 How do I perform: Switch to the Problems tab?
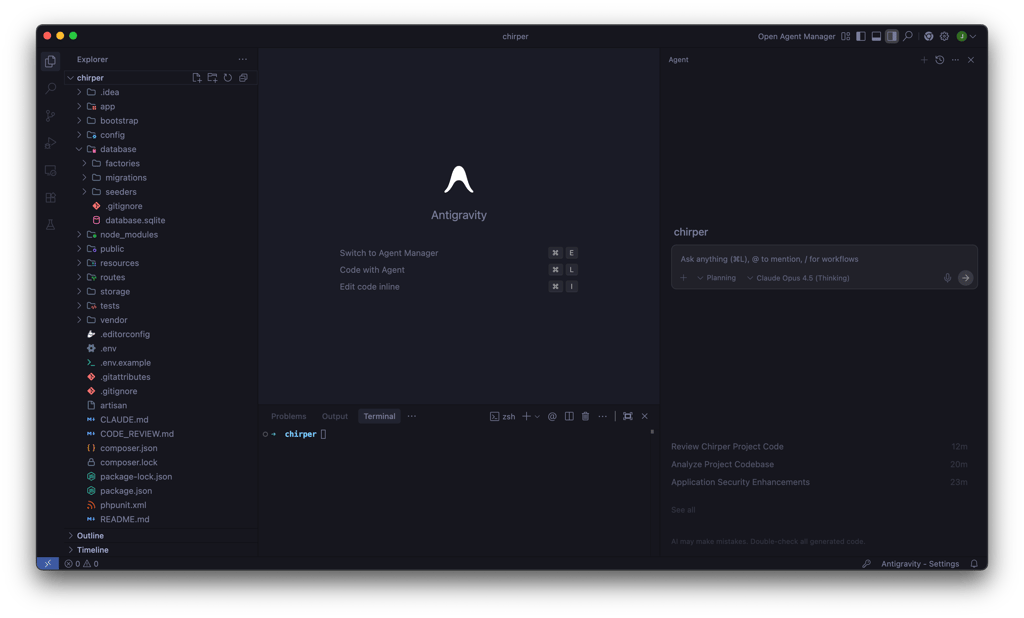(x=289, y=416)
